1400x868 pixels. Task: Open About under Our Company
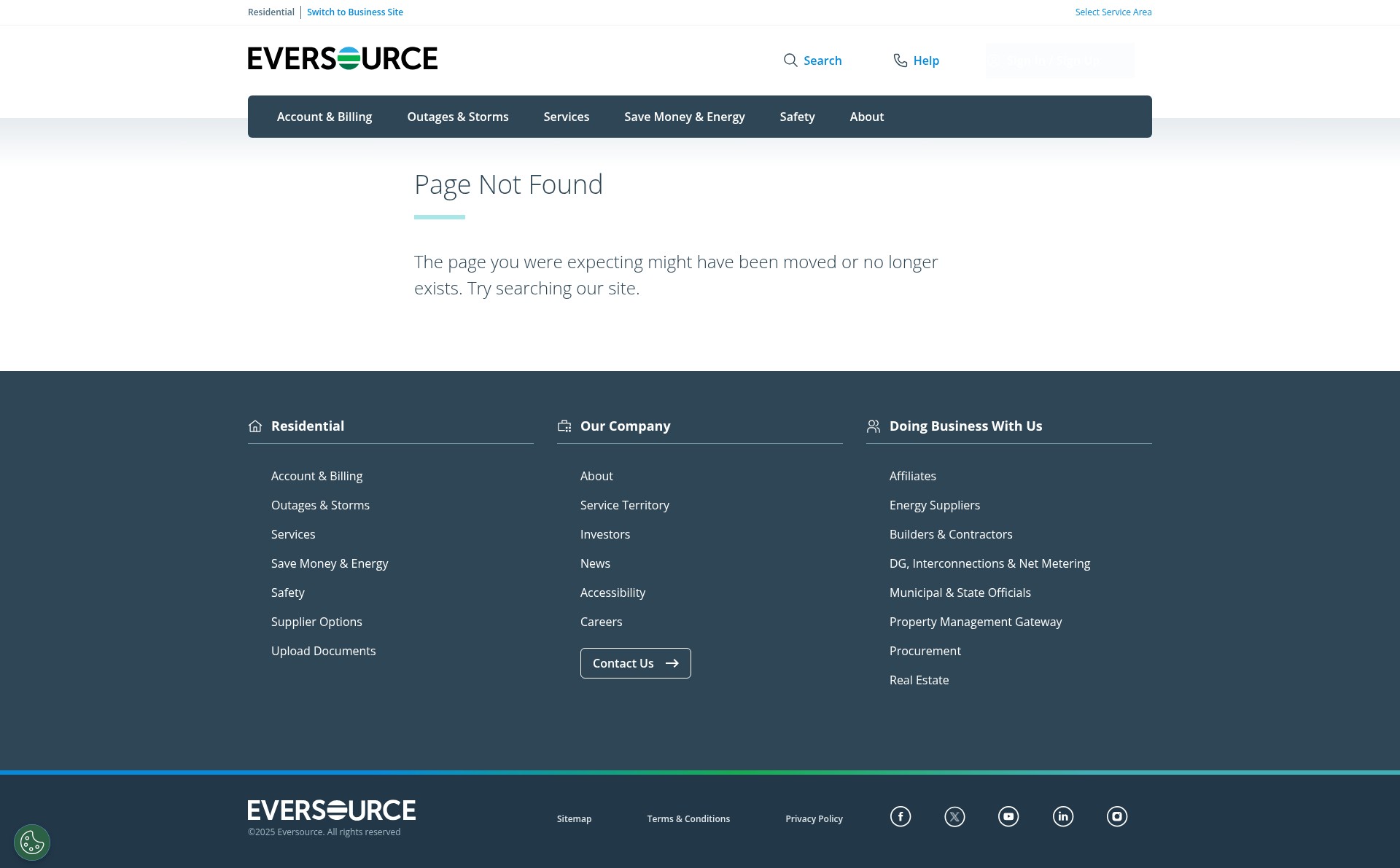596,476
